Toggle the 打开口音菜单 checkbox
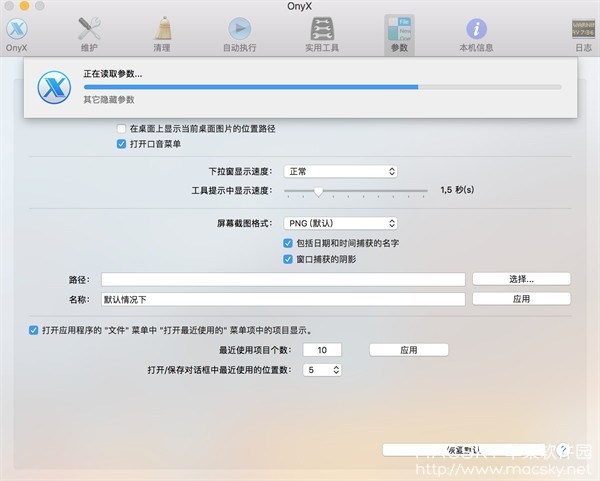Image resolution: width=600 pixels, height=481 pixels. click(121, 144)
